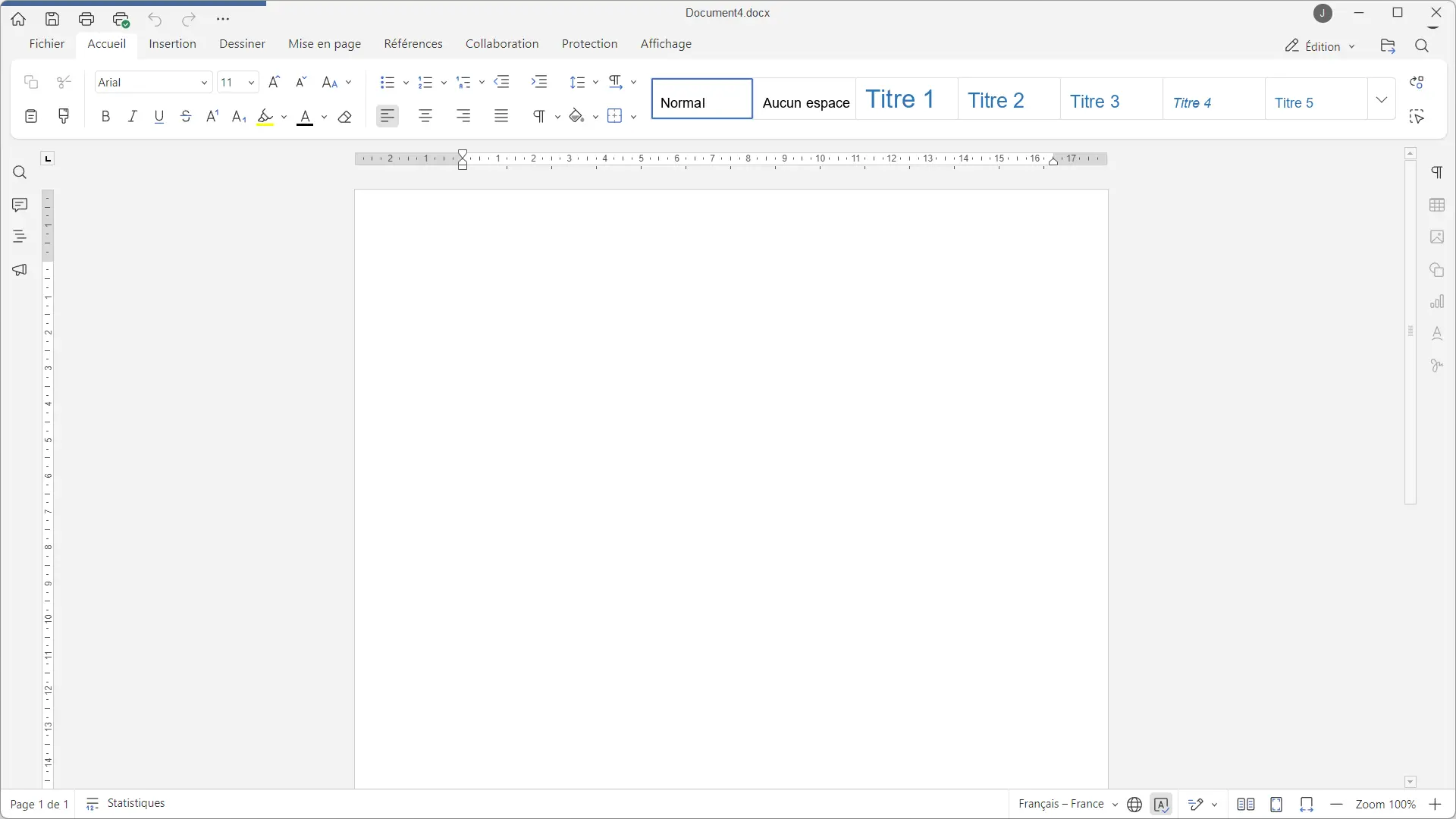Apply the yellow highlight color
Viewport: 1456px width, 819px height.
[x=265, y=117]
